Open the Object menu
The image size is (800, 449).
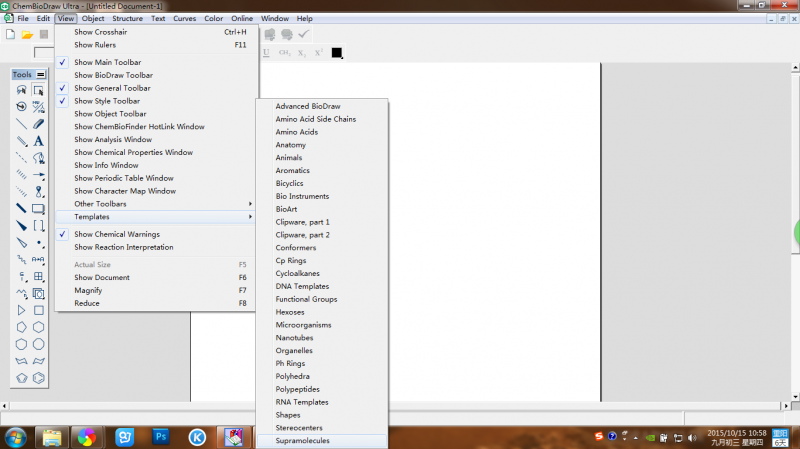coord(93,18)
